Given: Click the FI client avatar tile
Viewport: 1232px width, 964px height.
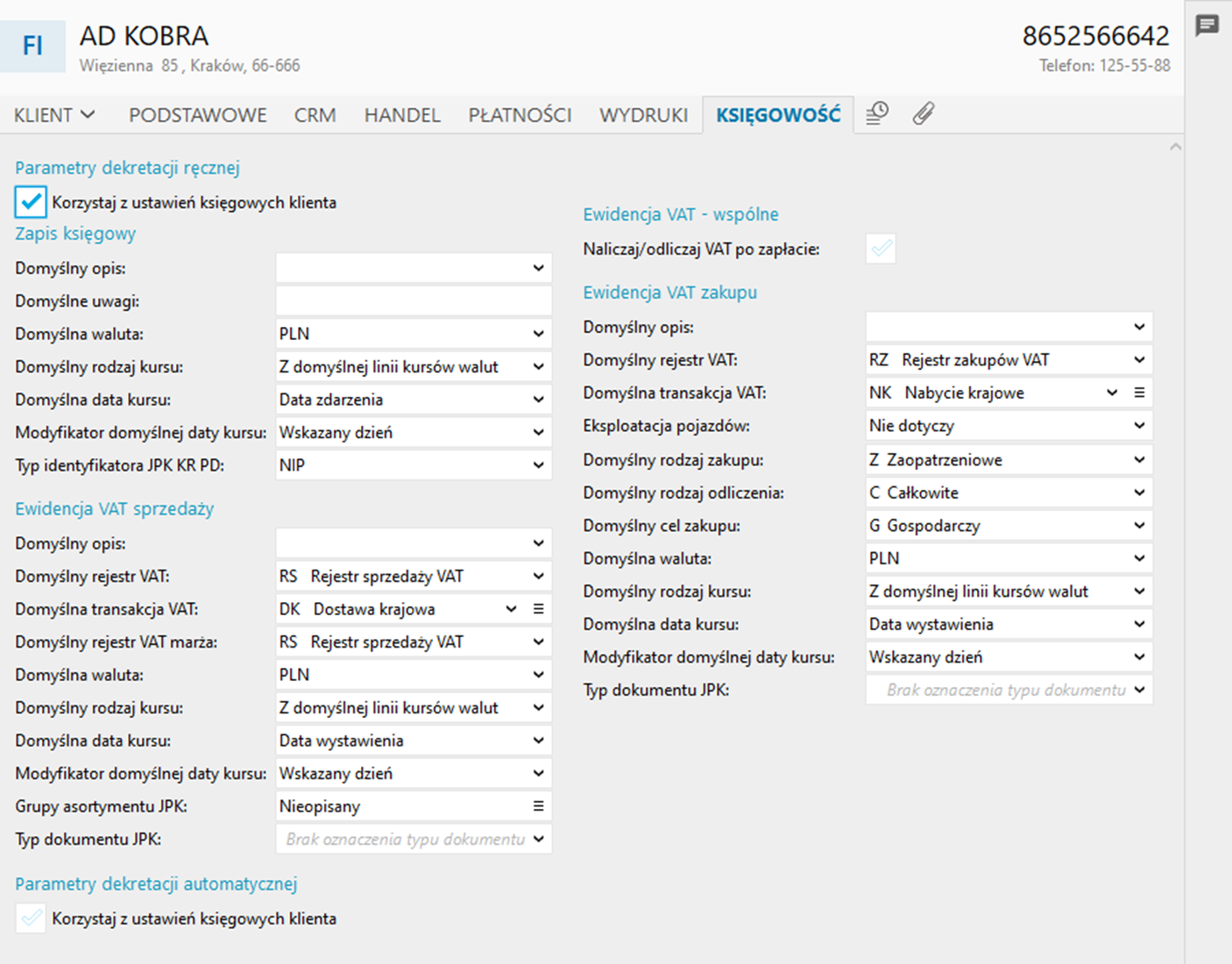Looking at the screenshot, I should point(32,46).
